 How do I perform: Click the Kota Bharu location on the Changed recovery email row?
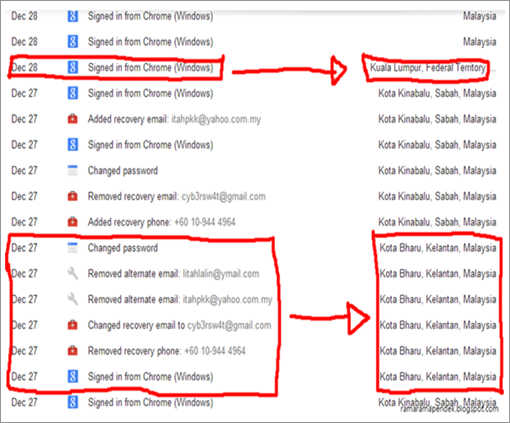point(438,325)
